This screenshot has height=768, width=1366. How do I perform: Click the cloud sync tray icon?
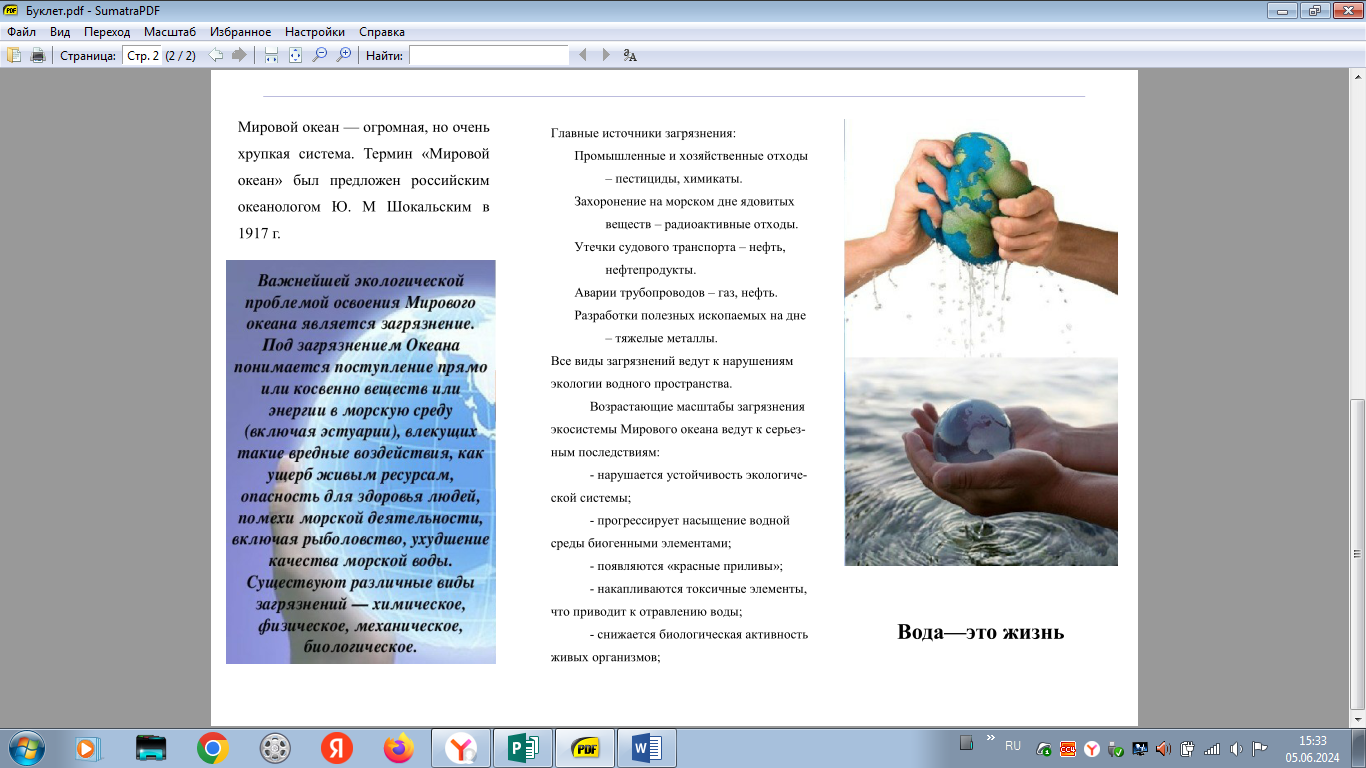[1044, 749]
